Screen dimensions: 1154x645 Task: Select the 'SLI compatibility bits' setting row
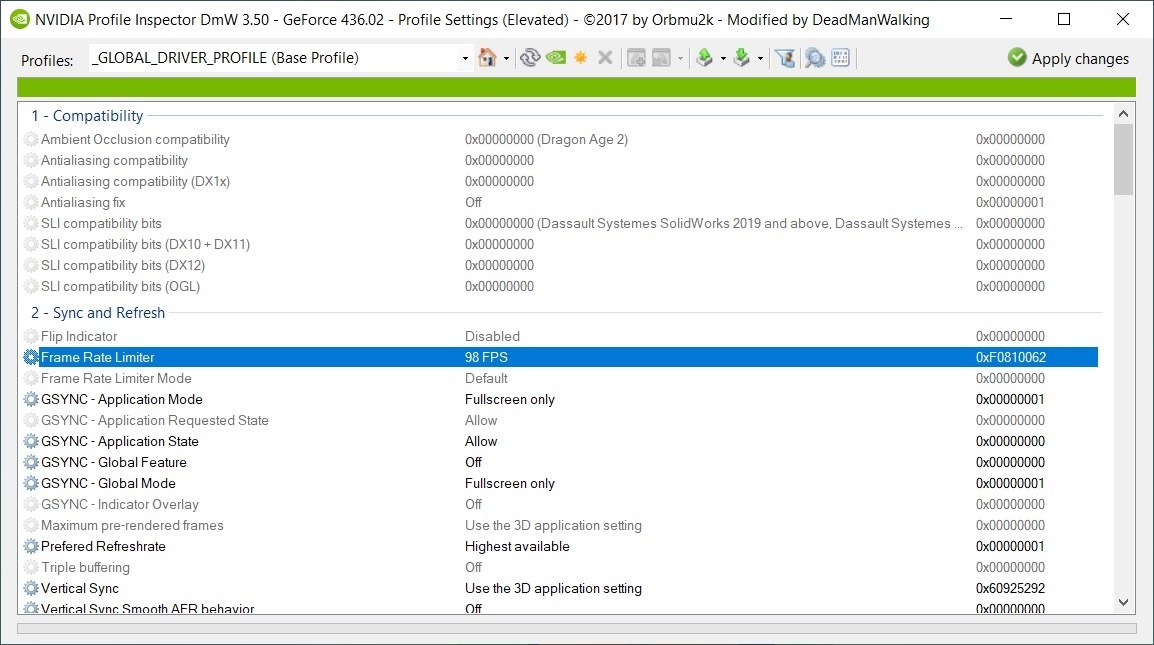pos(560,223)
